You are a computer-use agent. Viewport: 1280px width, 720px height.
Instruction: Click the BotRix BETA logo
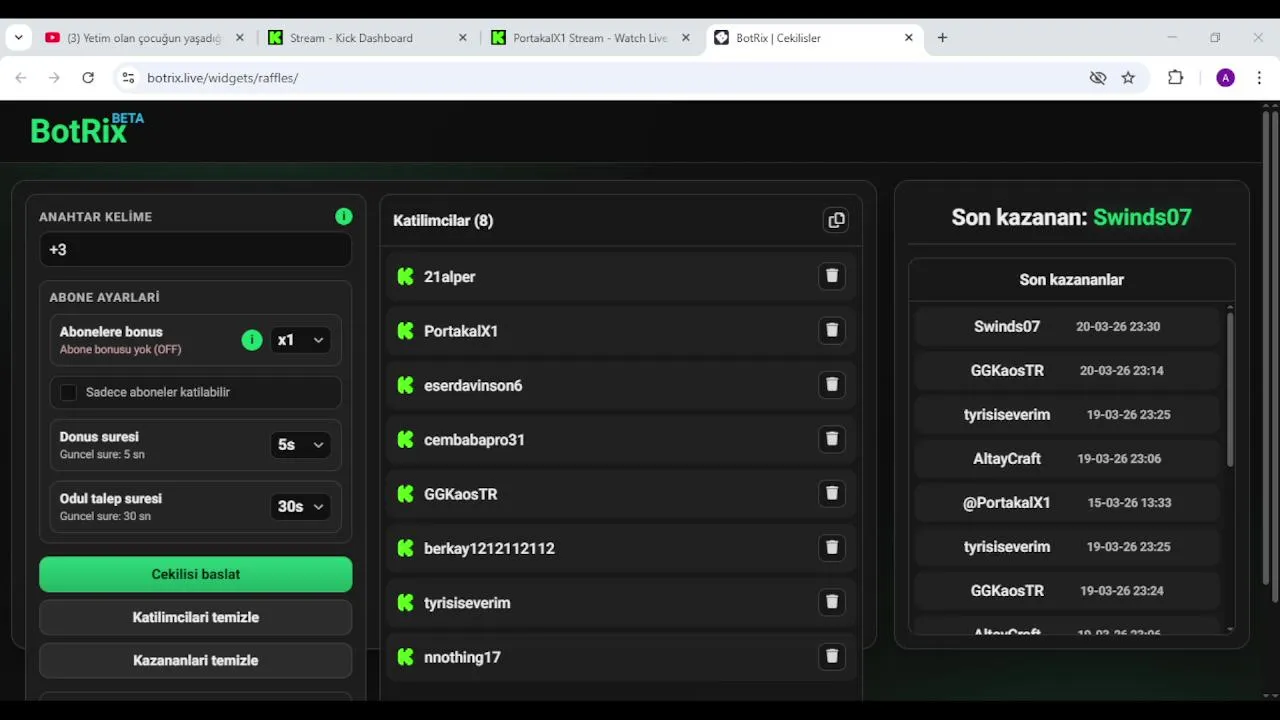coord(87,128)
